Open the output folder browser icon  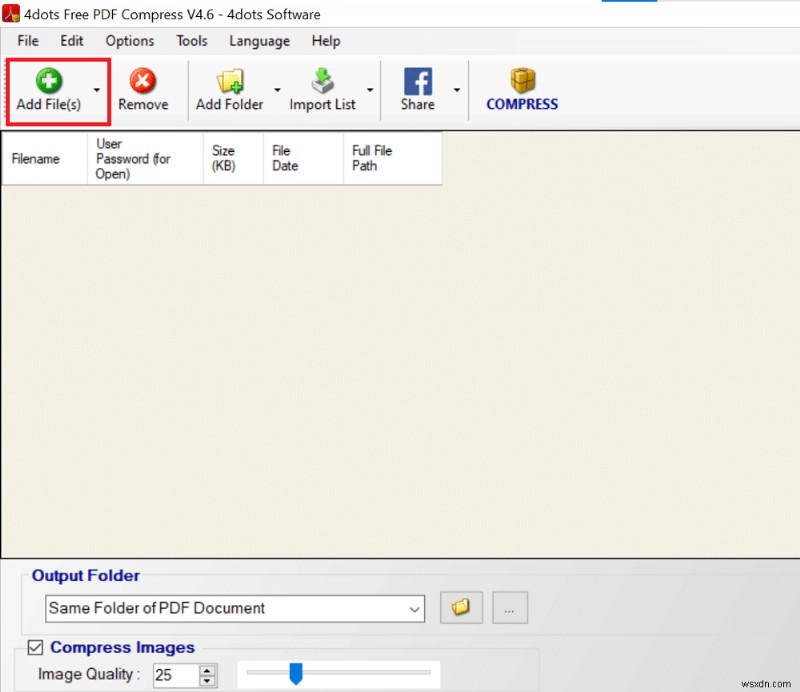pos(461,608)
